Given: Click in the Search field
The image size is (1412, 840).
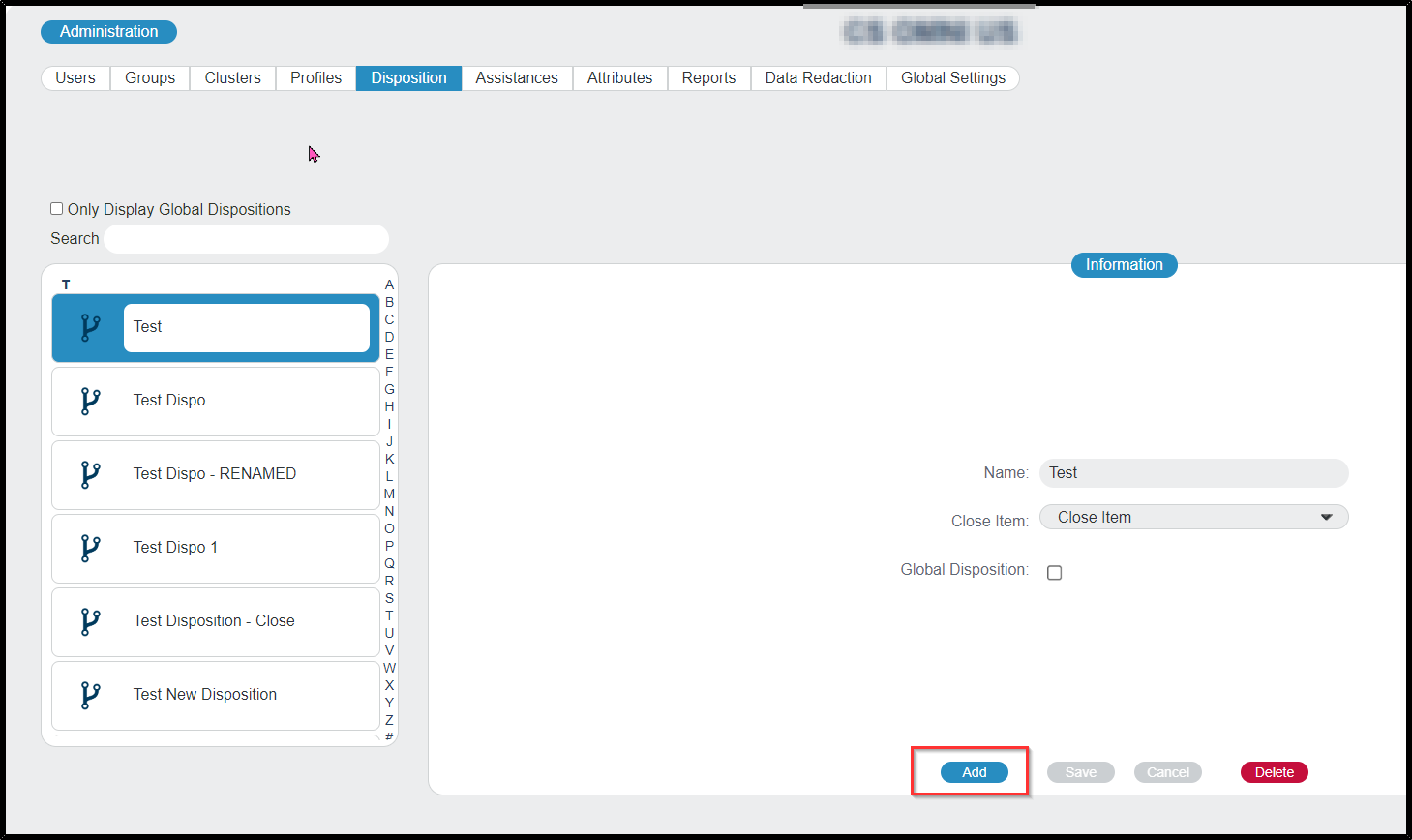Looking at the screenshot, I should tap(246, 239).
